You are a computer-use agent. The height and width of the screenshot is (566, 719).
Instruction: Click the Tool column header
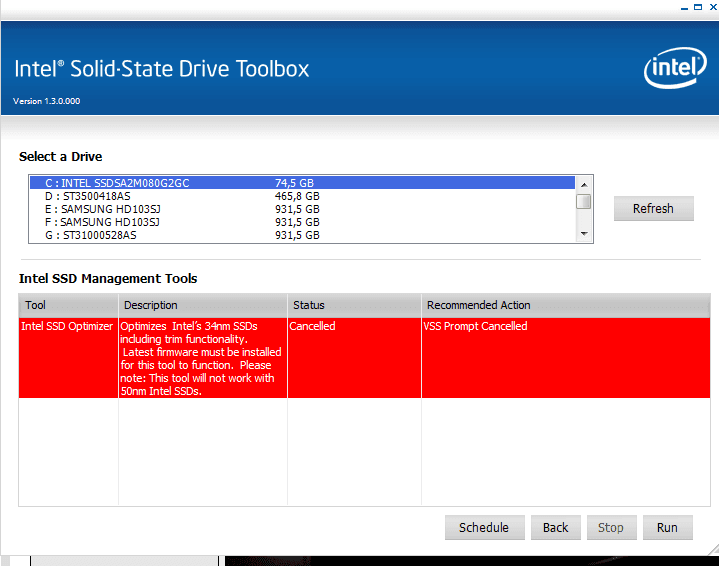68,305
